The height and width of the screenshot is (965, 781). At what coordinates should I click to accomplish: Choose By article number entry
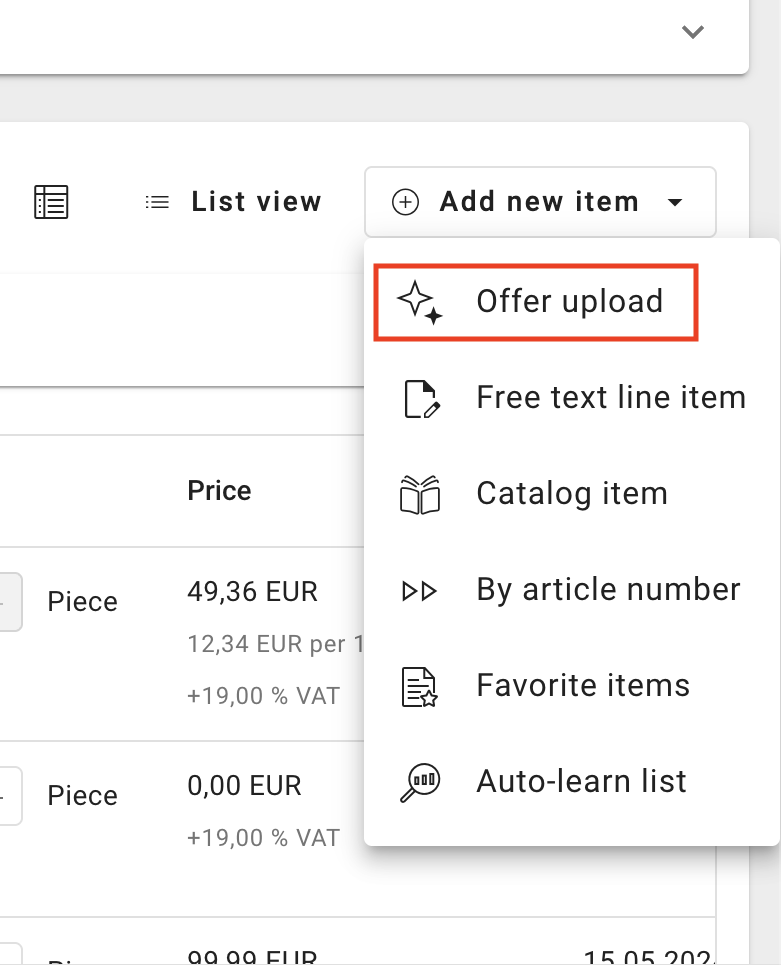pyautogui.click(x=608, y=590)
